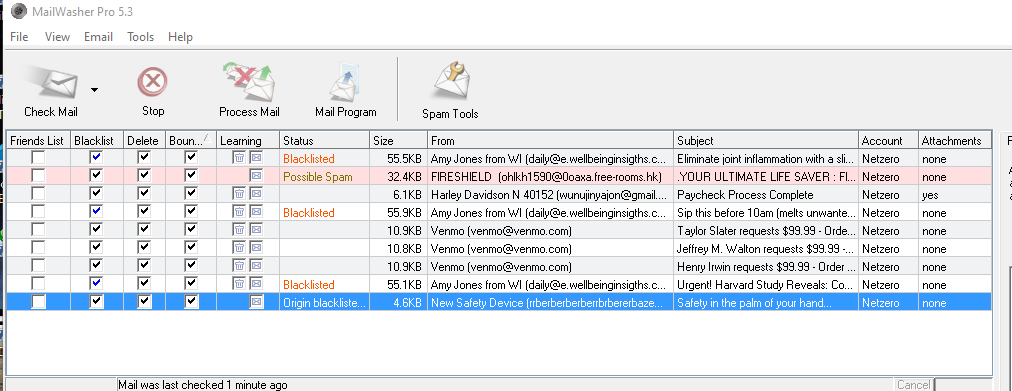Screen dimensions: 1012x391
Task: Click the envelope learning icon in the FIRESHIELD row
Action: pos(256,175)
